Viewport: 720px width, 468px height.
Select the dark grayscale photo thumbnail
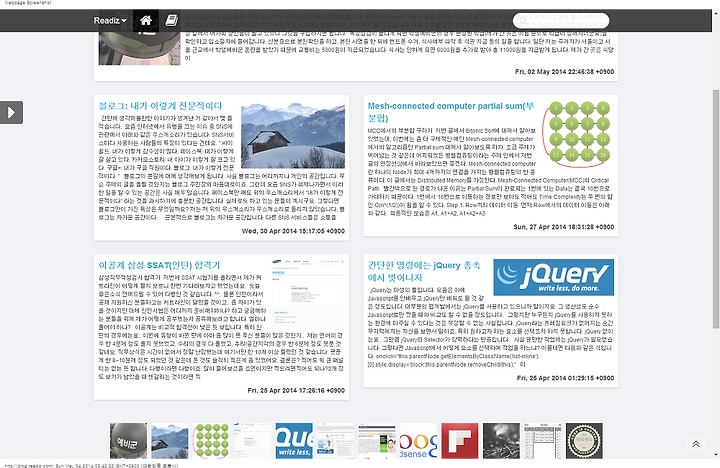(x=501, y=441)
